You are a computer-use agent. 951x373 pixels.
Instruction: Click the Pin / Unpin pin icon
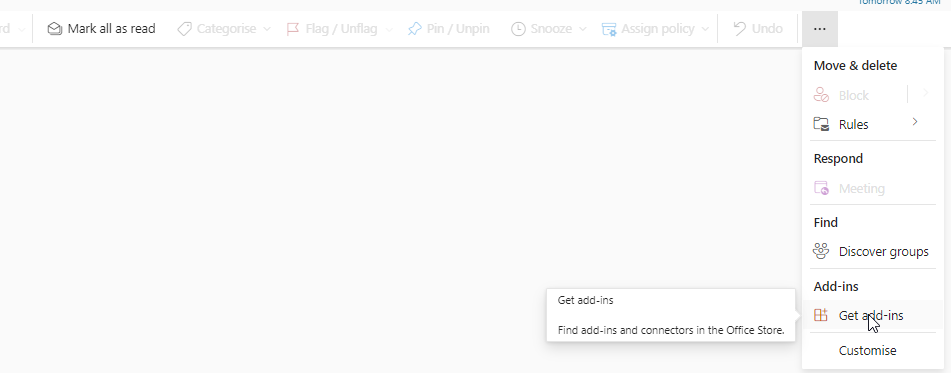tap(415, 29)
